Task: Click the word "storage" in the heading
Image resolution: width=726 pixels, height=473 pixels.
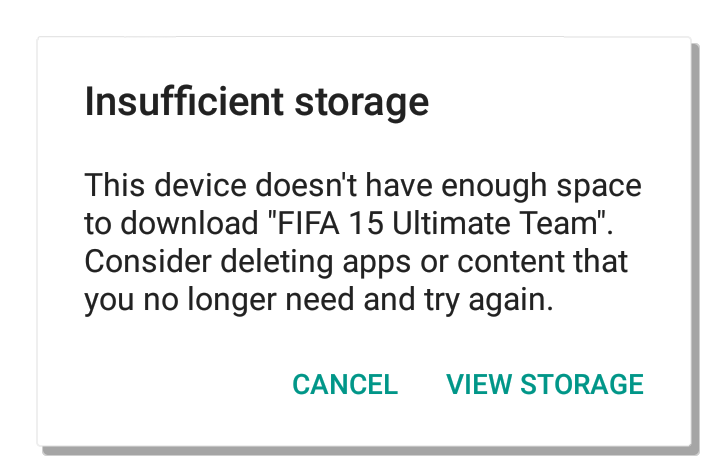Action: coord(362,105)
